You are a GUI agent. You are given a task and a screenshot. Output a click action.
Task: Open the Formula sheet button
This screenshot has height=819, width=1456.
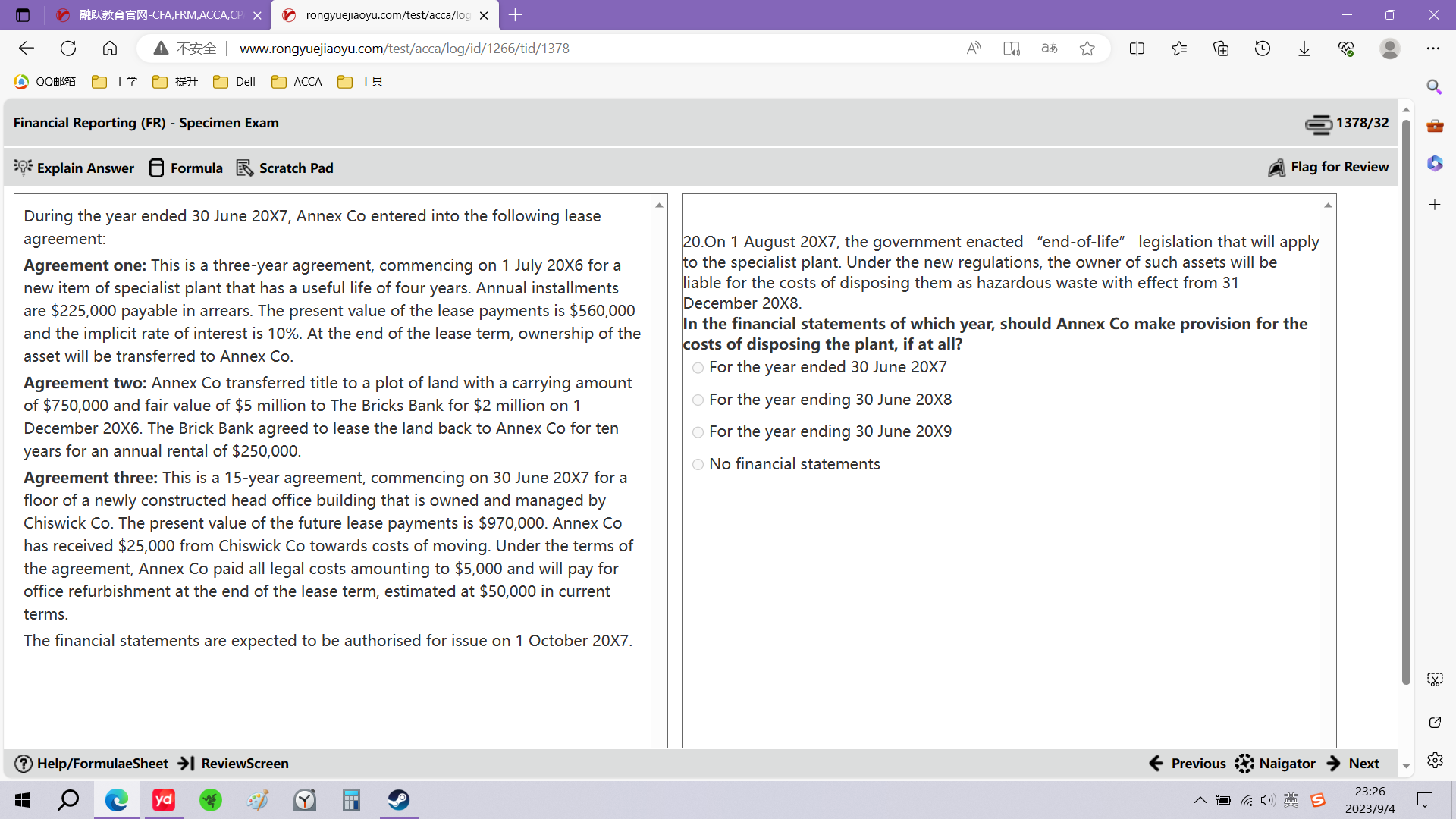tap(186, 168)
